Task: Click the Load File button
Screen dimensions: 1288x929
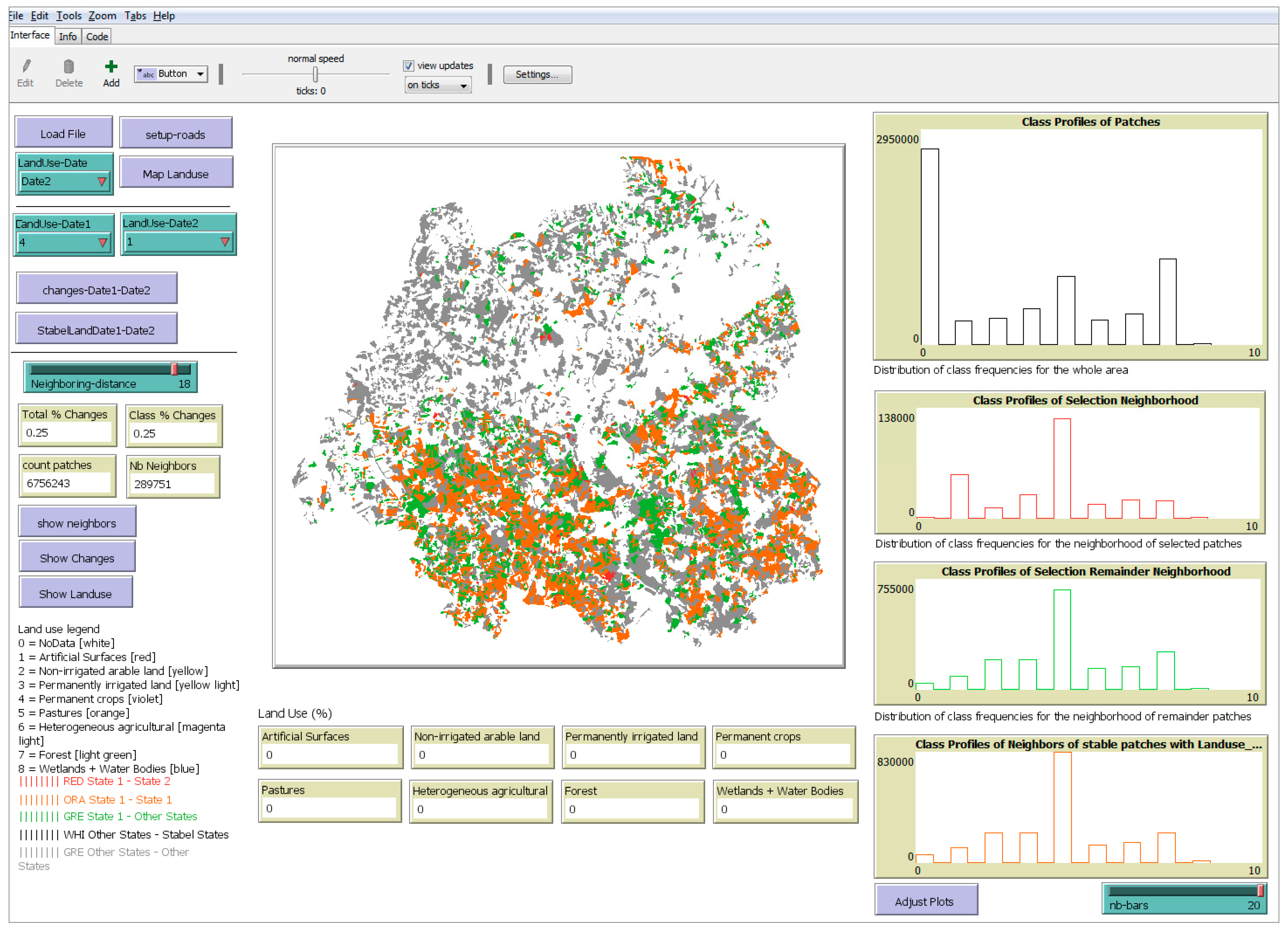Action: click(64, 134)
